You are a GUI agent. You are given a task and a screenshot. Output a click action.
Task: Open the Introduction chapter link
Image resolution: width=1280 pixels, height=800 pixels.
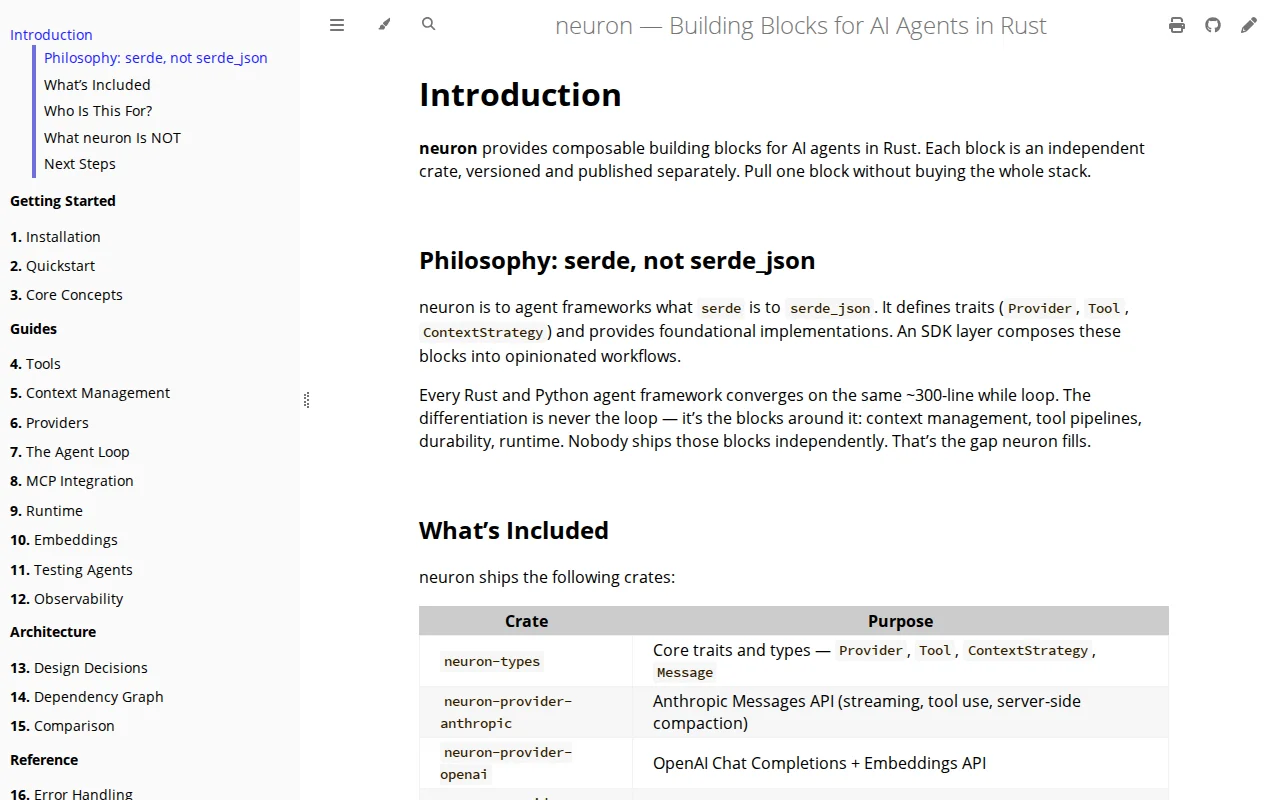point(51,34)
